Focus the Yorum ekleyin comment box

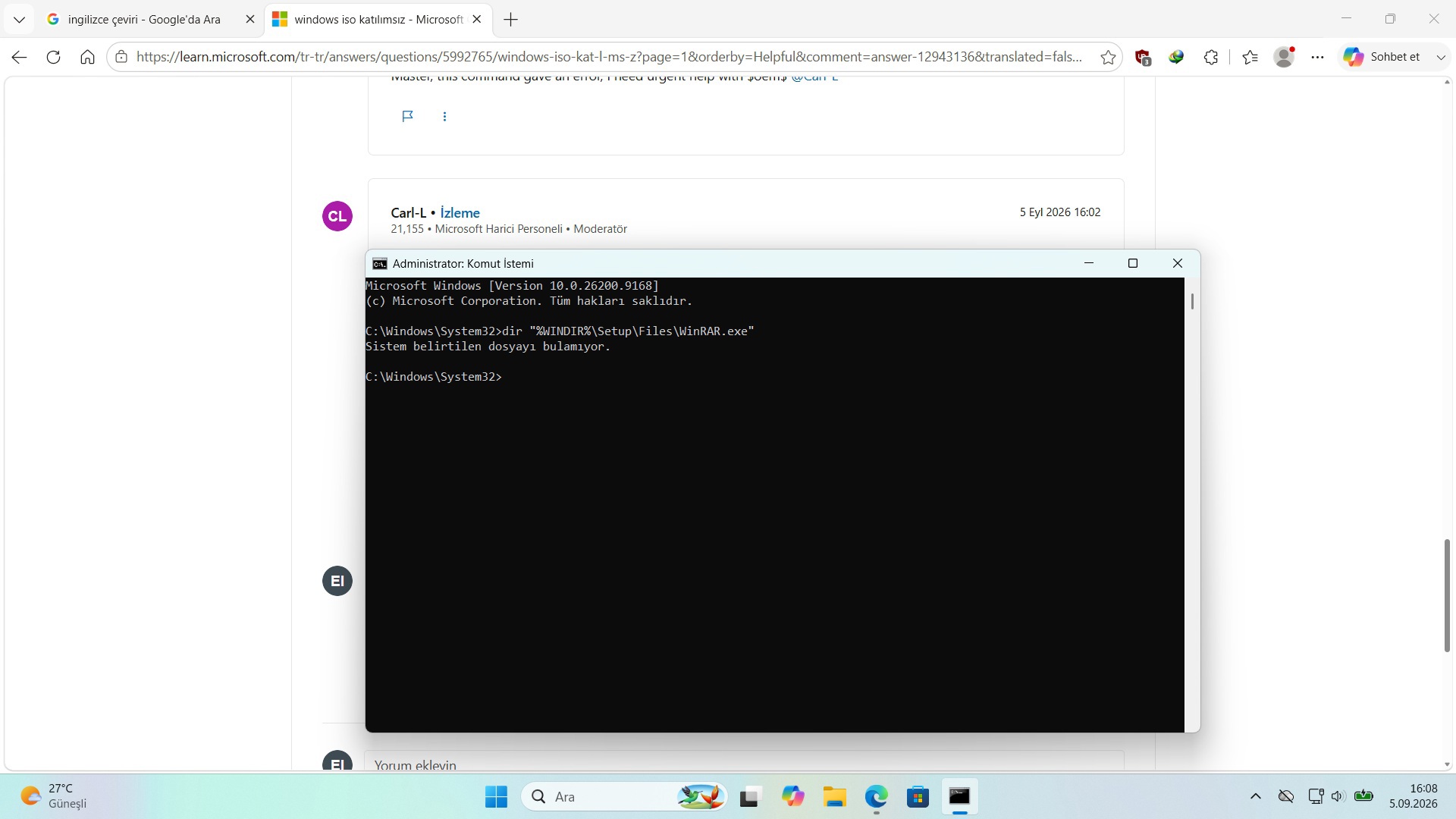744,762
